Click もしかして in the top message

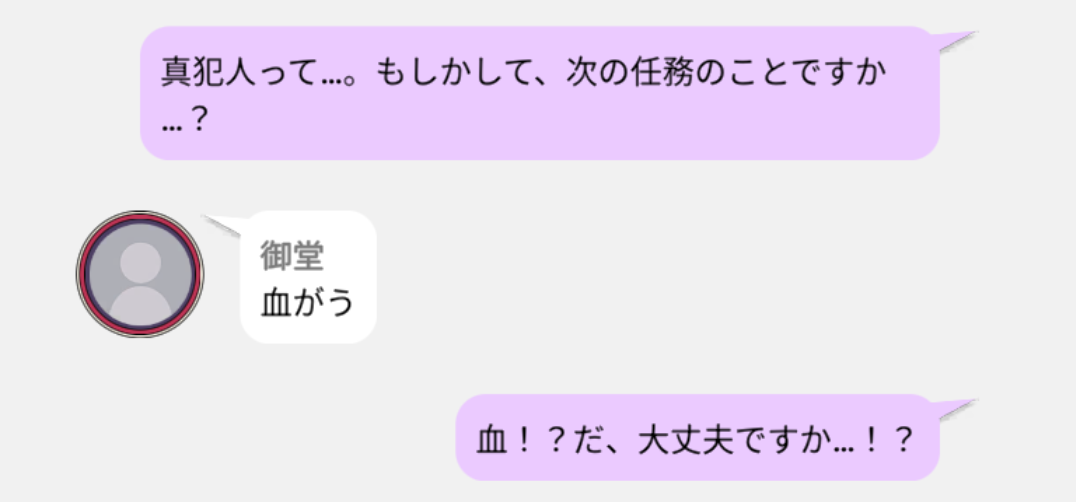(463, 73)
